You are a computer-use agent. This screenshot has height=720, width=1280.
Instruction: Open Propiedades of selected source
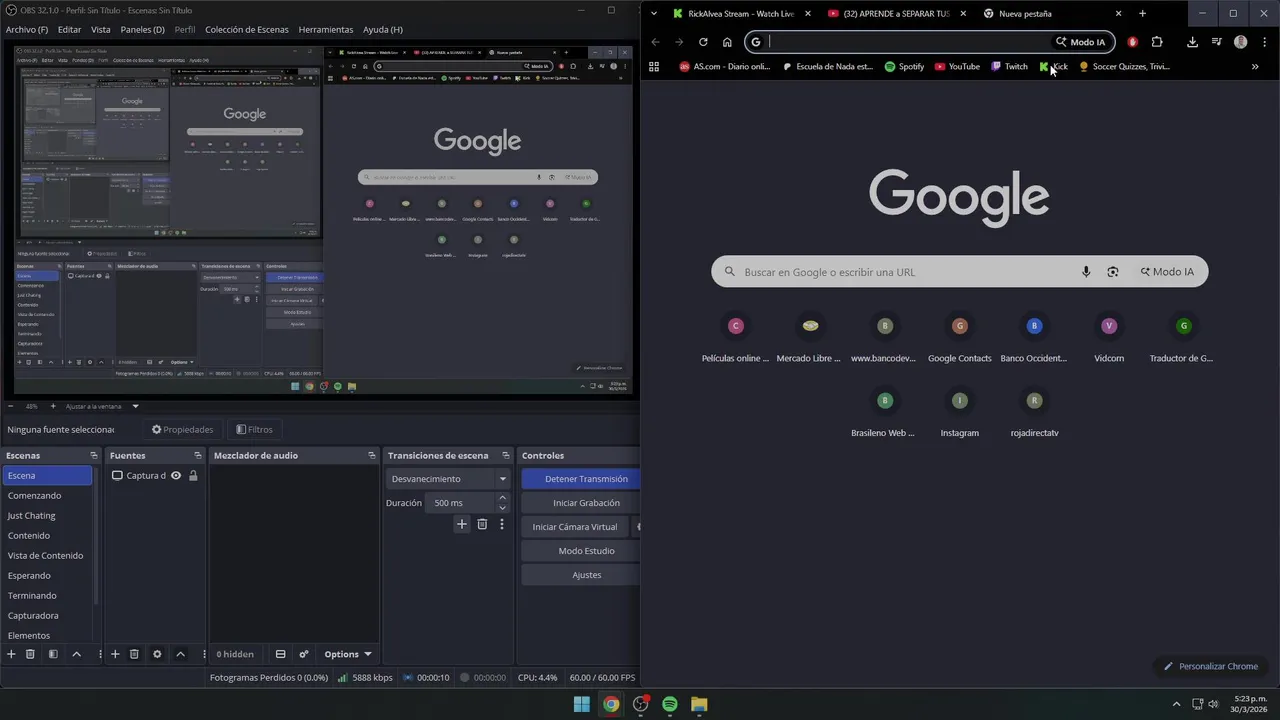coord(182,430)
